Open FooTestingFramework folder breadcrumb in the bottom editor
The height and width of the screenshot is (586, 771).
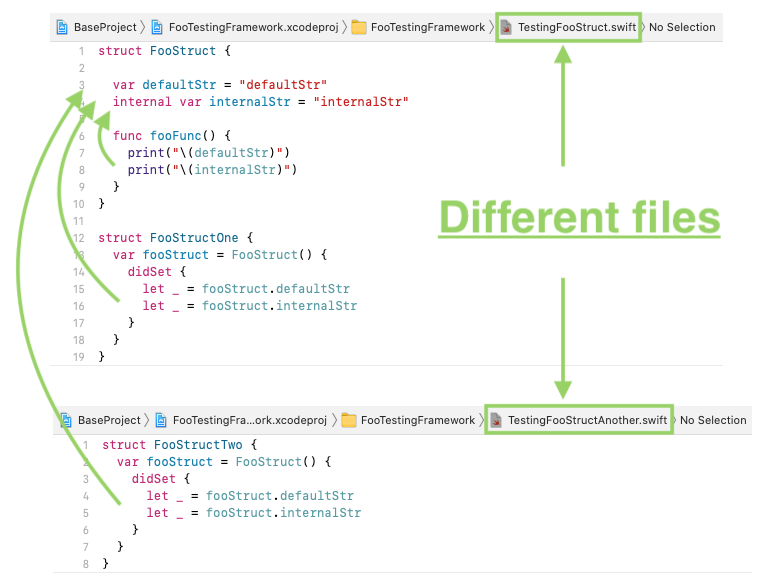(418, 420)
